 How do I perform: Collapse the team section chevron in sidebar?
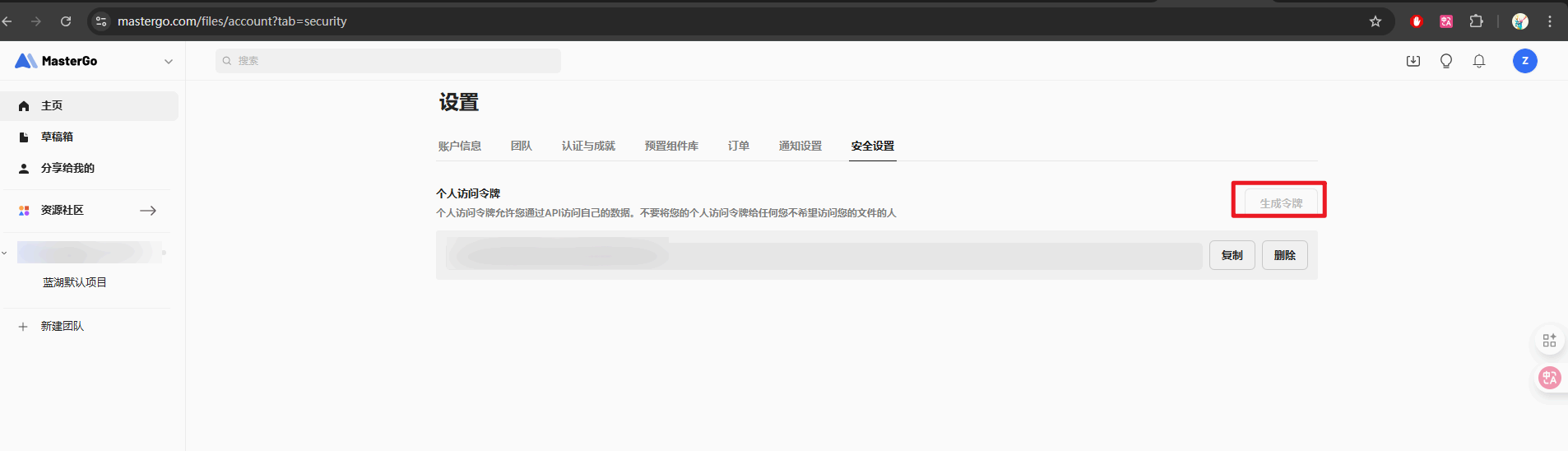coord(5,253)
